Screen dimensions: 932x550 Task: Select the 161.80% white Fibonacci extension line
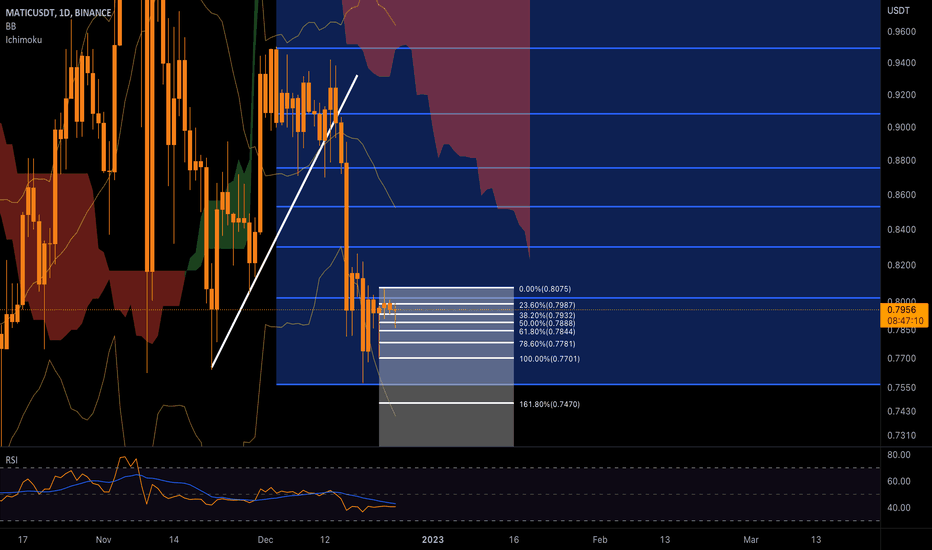tap(446, 403)
